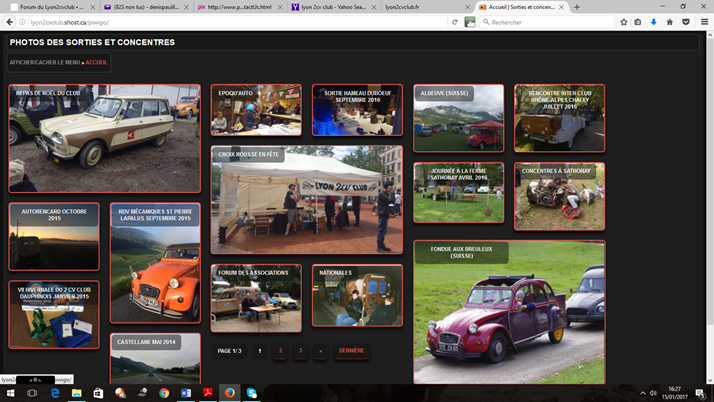Click the Accueil breadcrumb link
Screen dimensions: 714x402
[96, 62]
